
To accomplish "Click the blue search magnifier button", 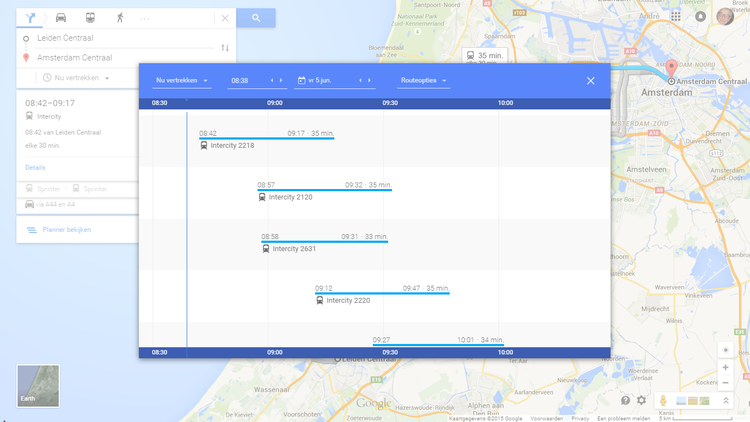I will click(256, 18).
